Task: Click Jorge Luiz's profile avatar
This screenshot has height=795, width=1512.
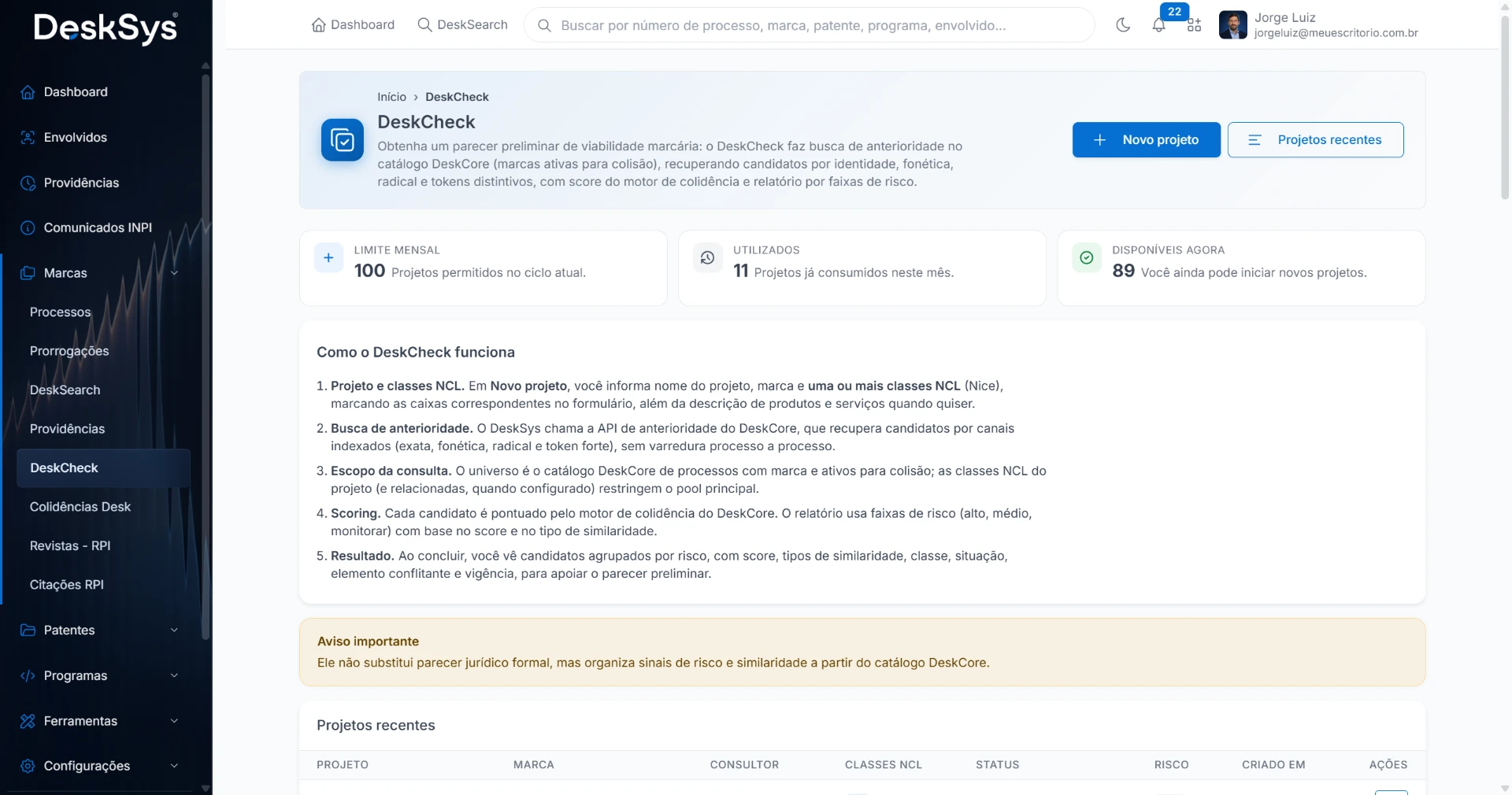Action: tap(1232, 25)
